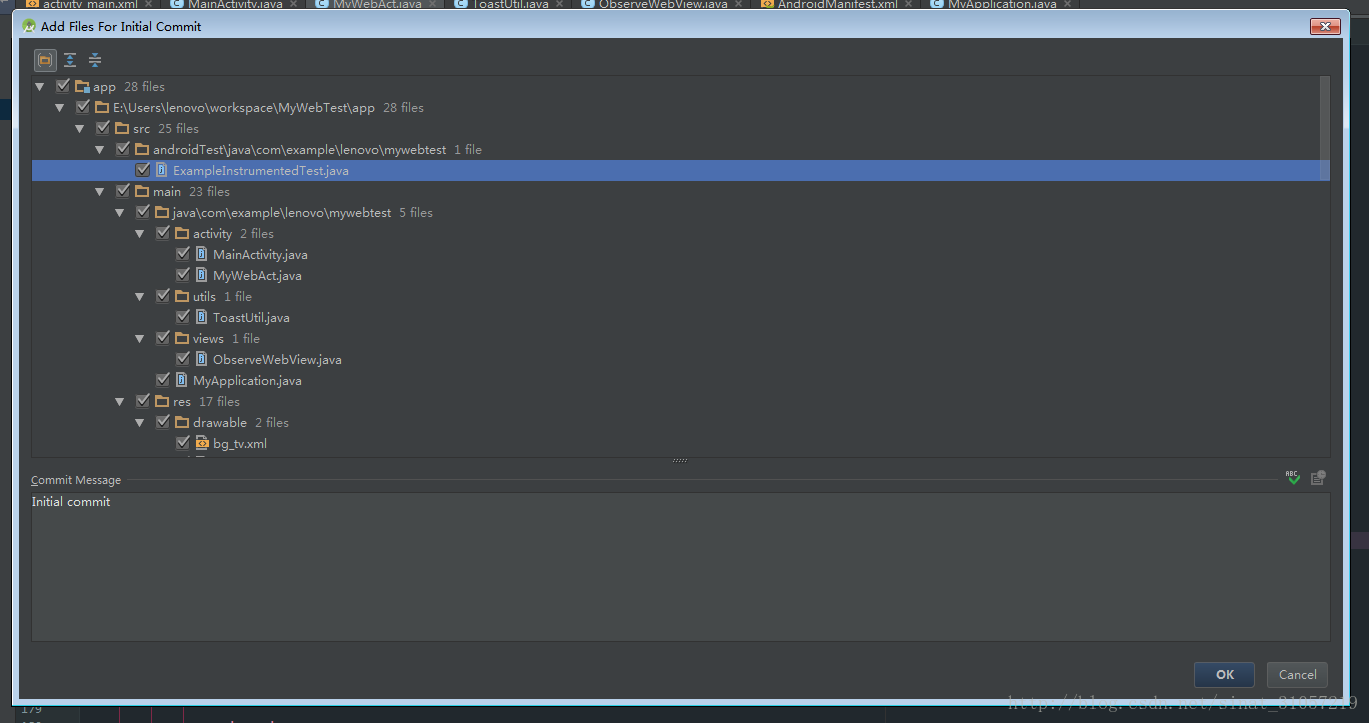Collapse the app root tree node
1369x723 pixels.
tap(40, 87)
